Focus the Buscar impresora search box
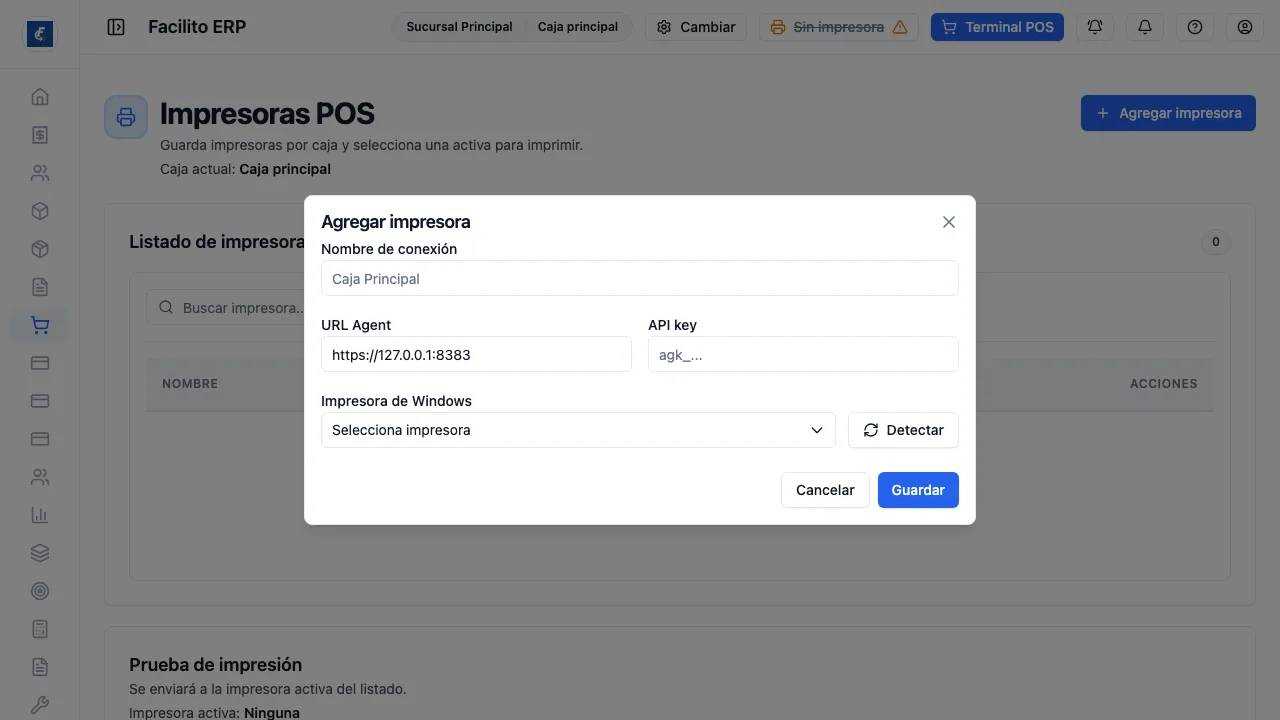1280x720 pixels. pos(226,308)
